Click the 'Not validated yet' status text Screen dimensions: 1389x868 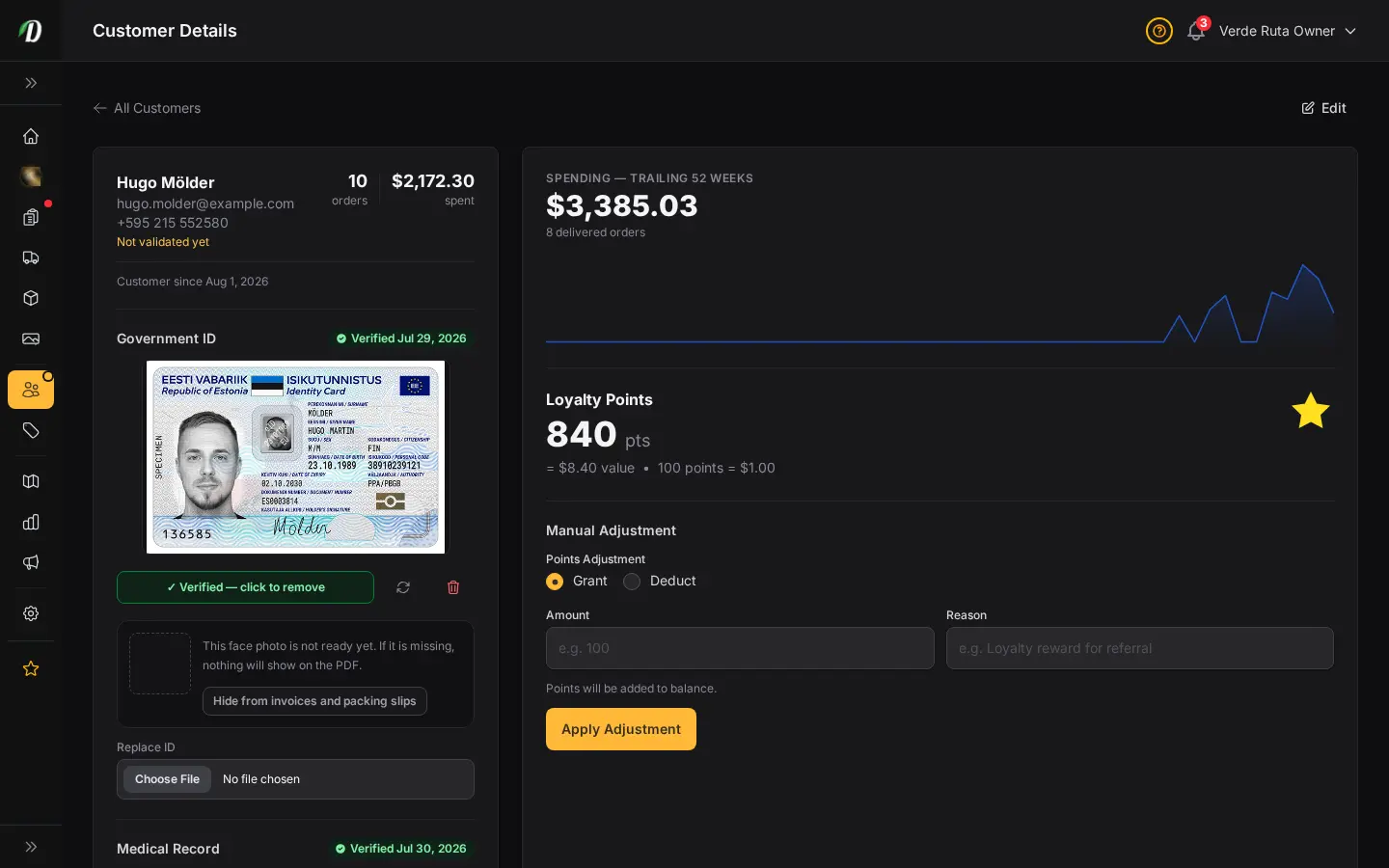coord(163,242)
